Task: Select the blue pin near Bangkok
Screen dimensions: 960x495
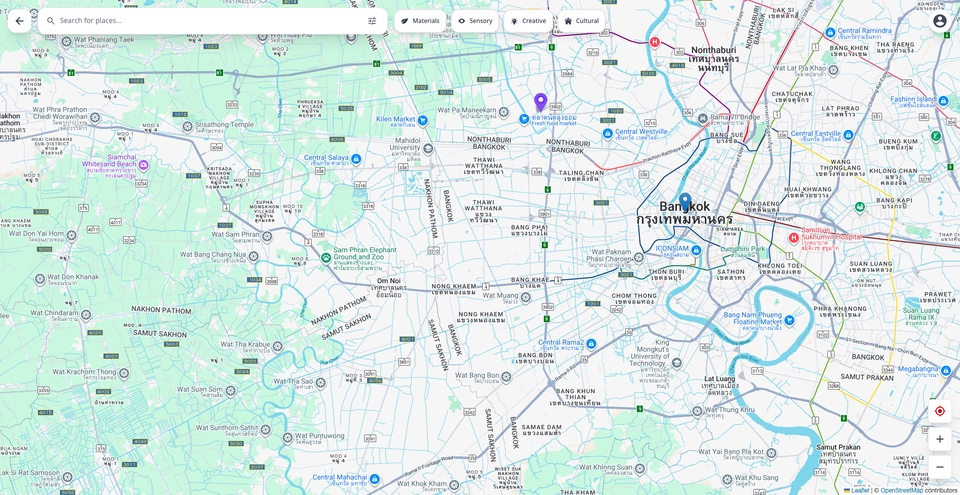Action: click(x=685, y=200)
